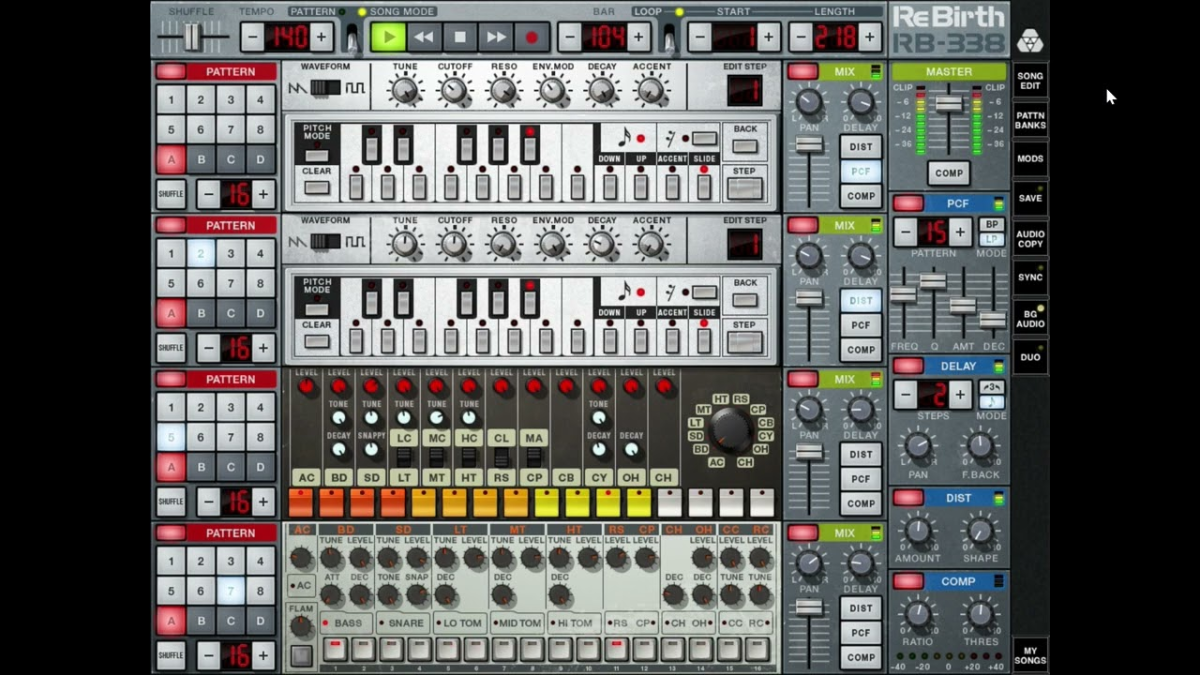Decrease loop length with minus beside 218

(x=800, y=38)
